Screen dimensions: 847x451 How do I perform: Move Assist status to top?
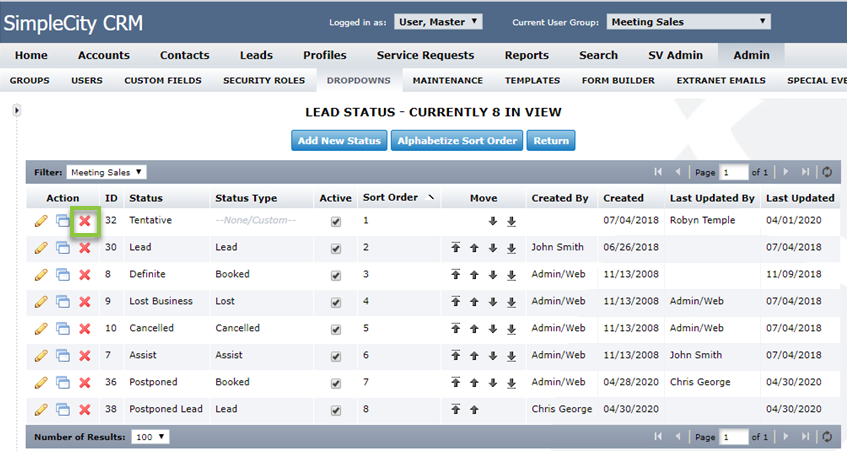(456, 356)
